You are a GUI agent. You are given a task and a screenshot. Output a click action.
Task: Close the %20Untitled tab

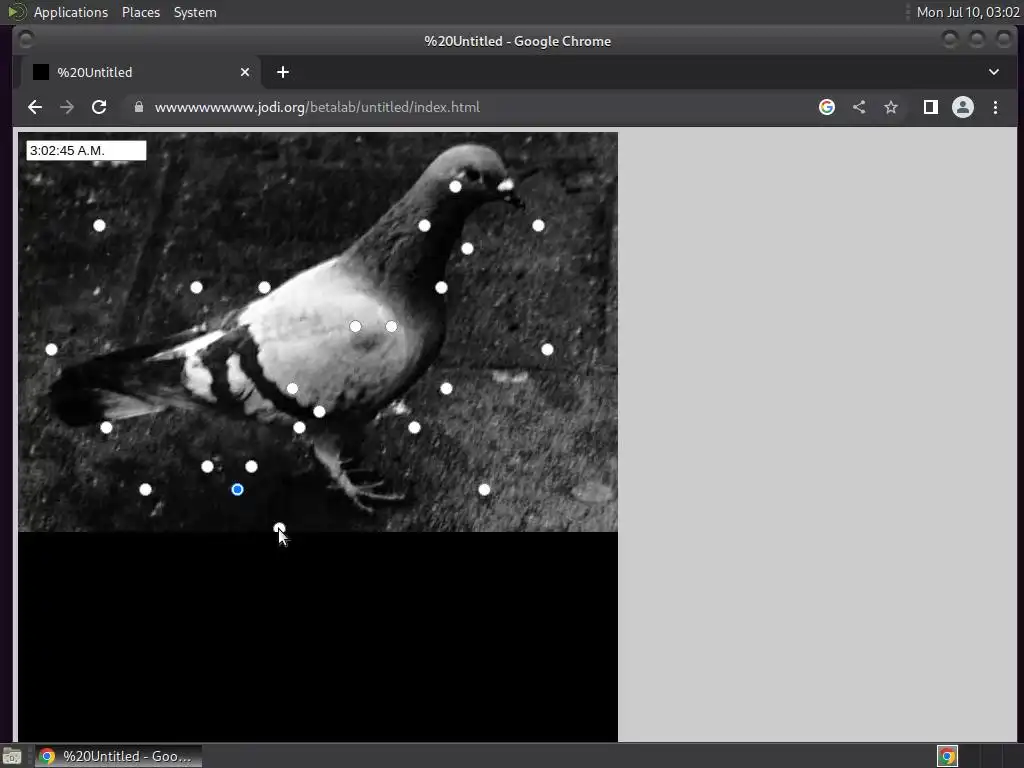coord(245,72)
